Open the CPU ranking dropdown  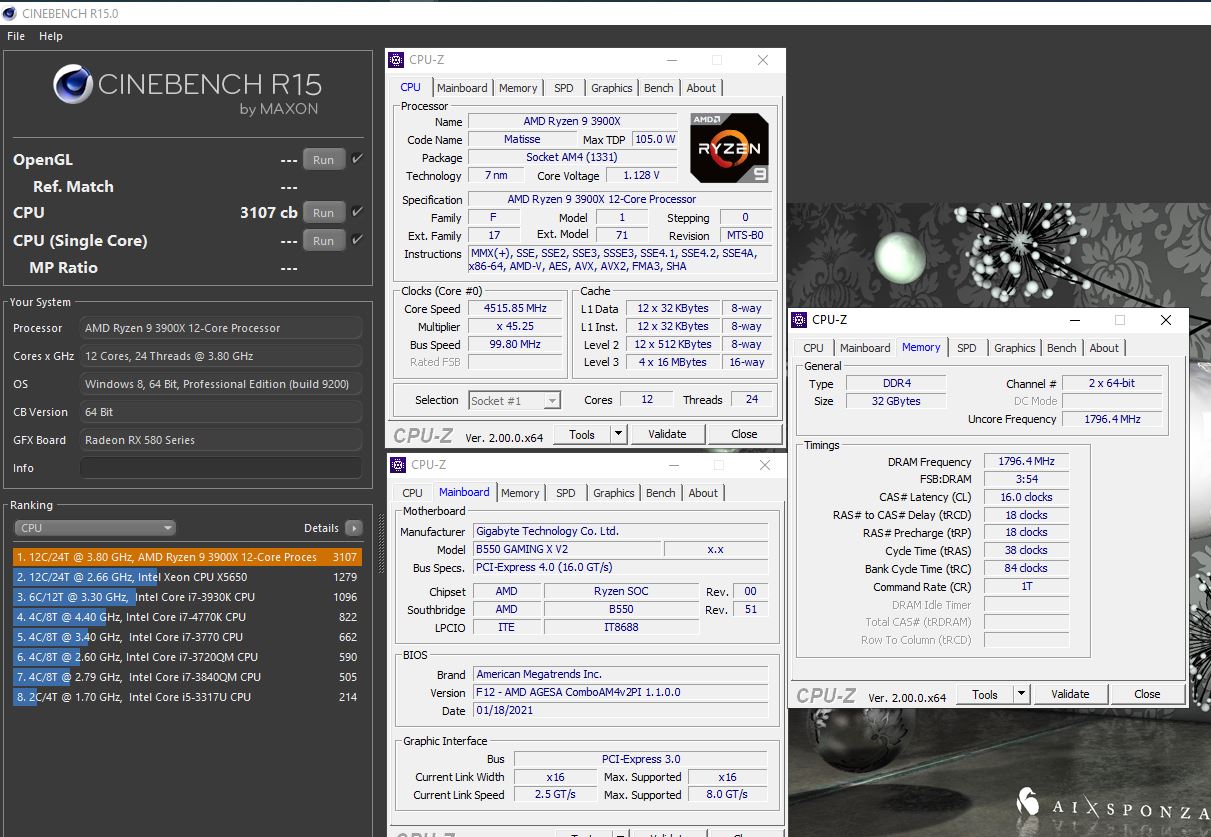(x=96, y=528)
